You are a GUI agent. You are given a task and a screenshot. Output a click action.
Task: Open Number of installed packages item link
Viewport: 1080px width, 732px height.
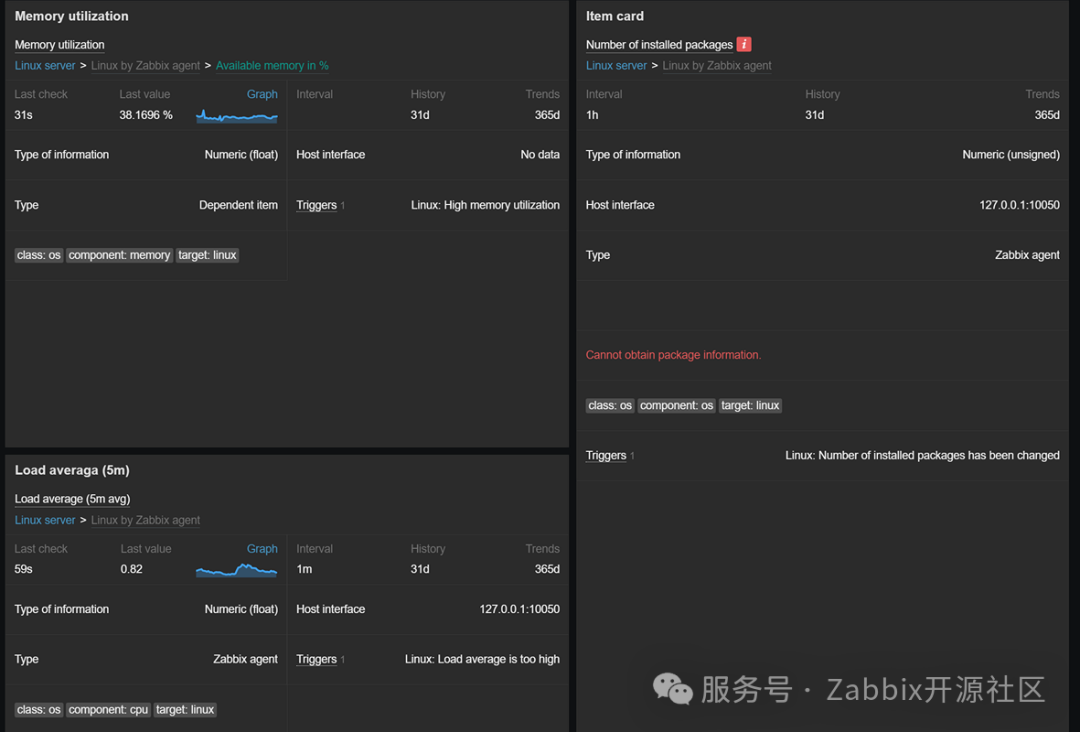click(659, 45)
